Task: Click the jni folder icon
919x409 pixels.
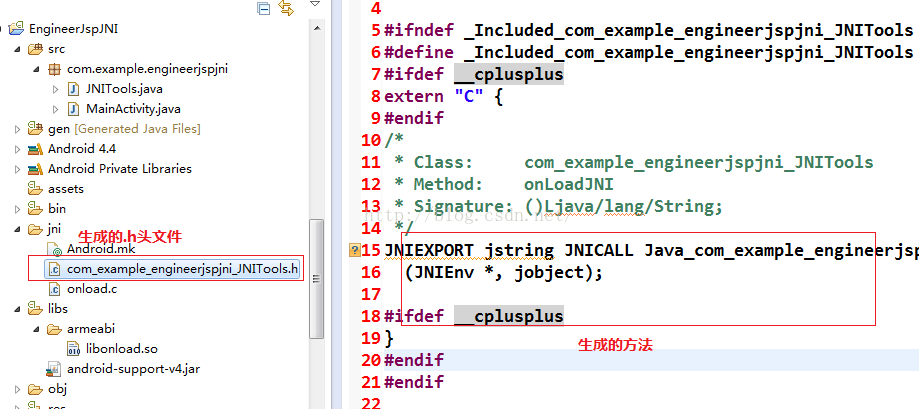Action: [x=35, y=229]
